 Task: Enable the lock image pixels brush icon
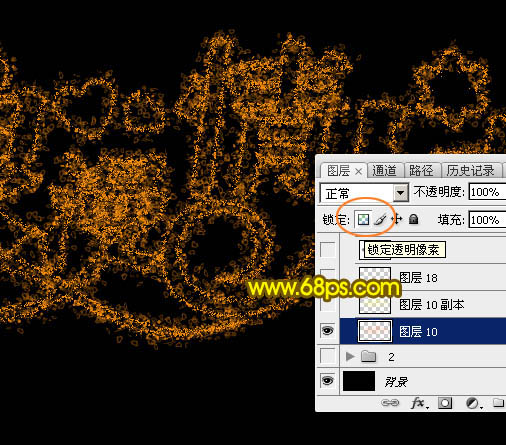380,219
